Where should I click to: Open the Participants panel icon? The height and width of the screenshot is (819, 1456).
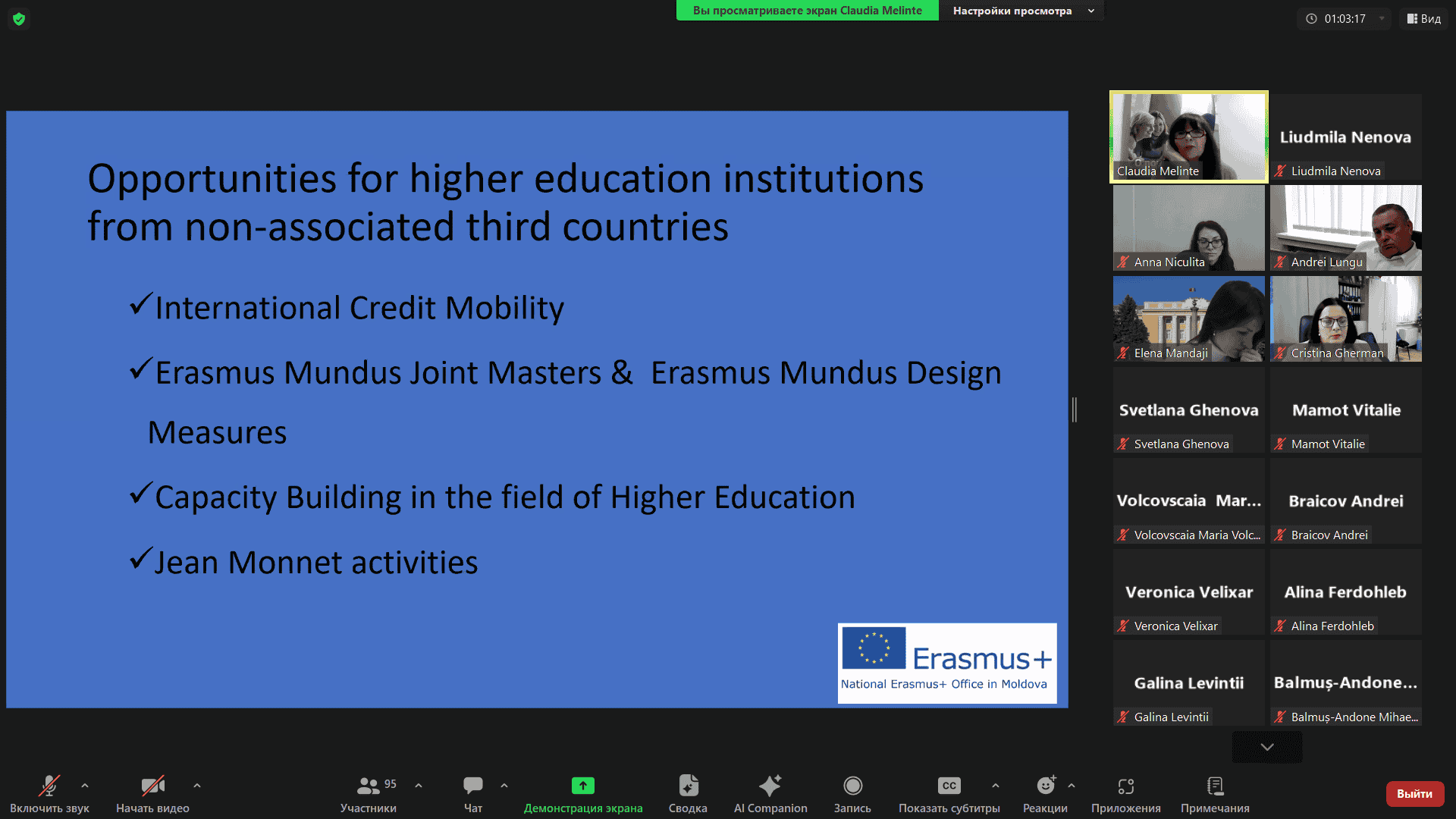point(369,786)
